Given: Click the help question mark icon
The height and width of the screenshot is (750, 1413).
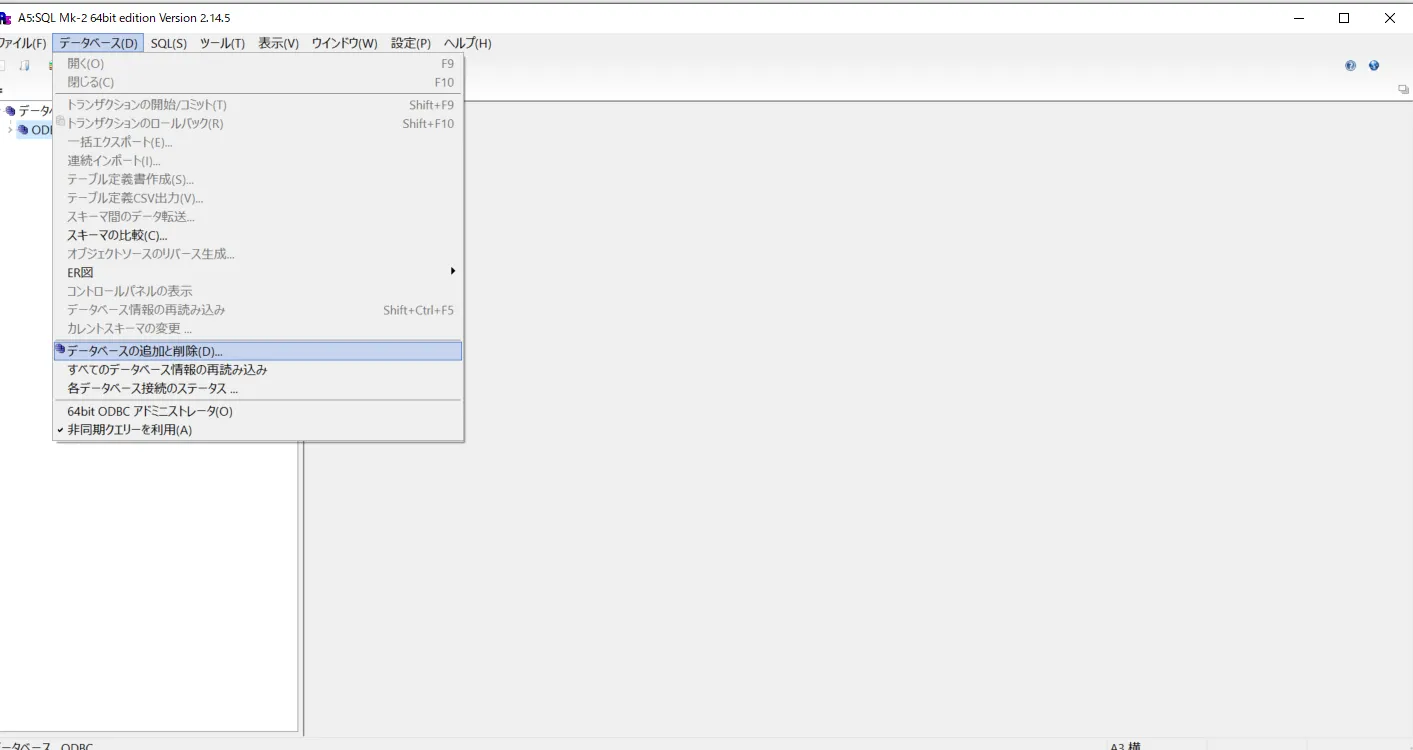Looking at the screenshot, I should coord(1350,65).
